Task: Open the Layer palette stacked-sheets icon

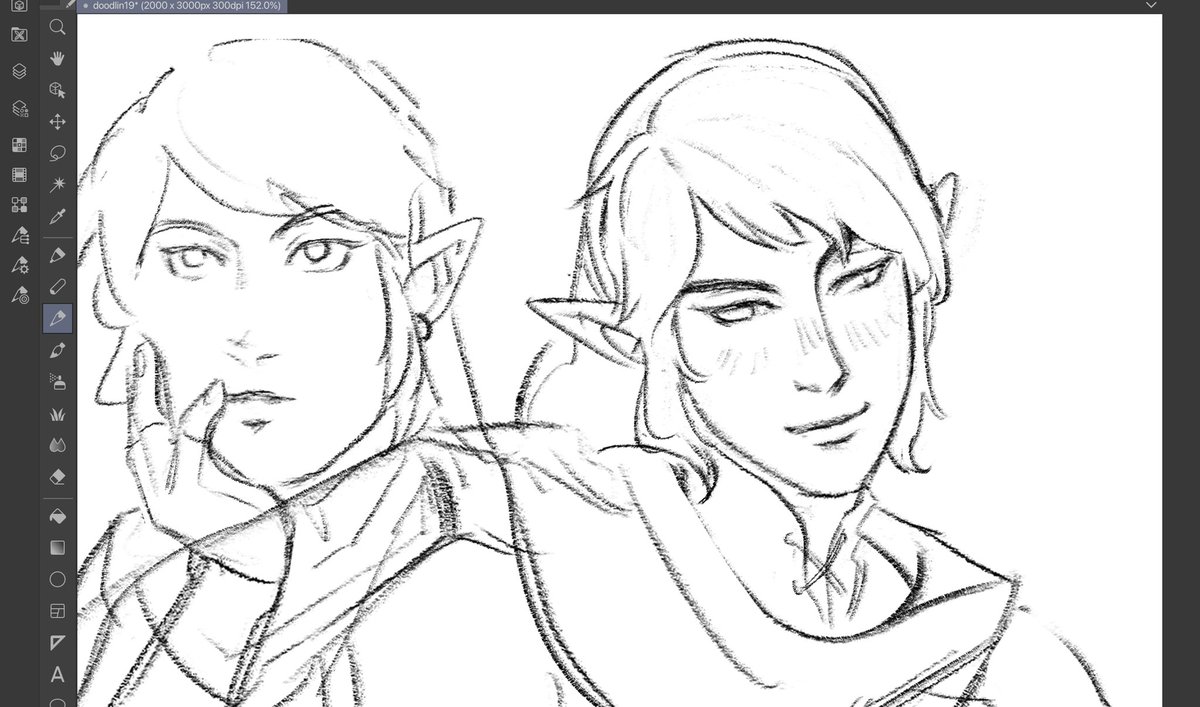Action: tap(19, 71)
